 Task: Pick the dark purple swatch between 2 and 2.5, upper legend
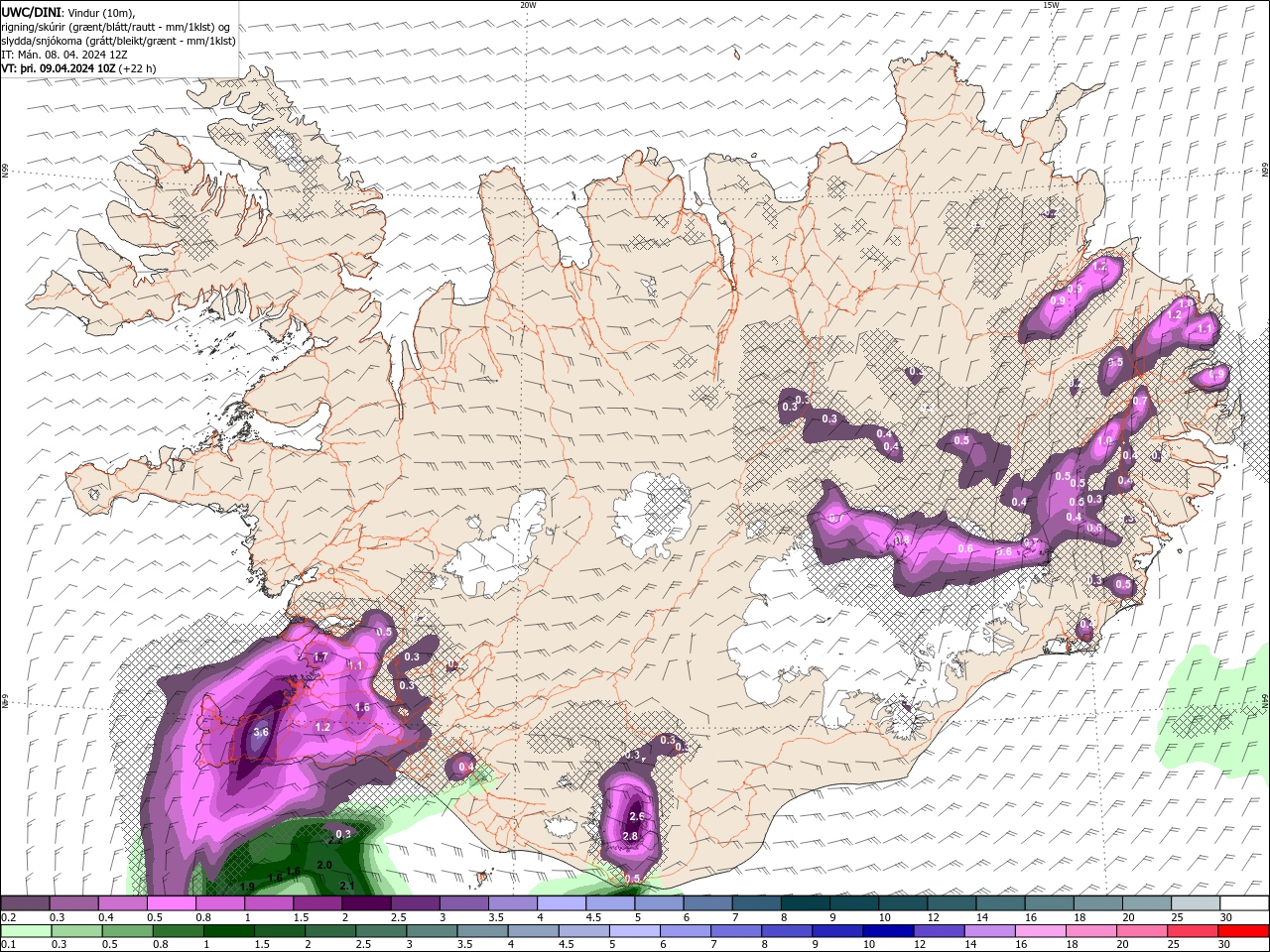pyautogui.click(x=366, y=903)
